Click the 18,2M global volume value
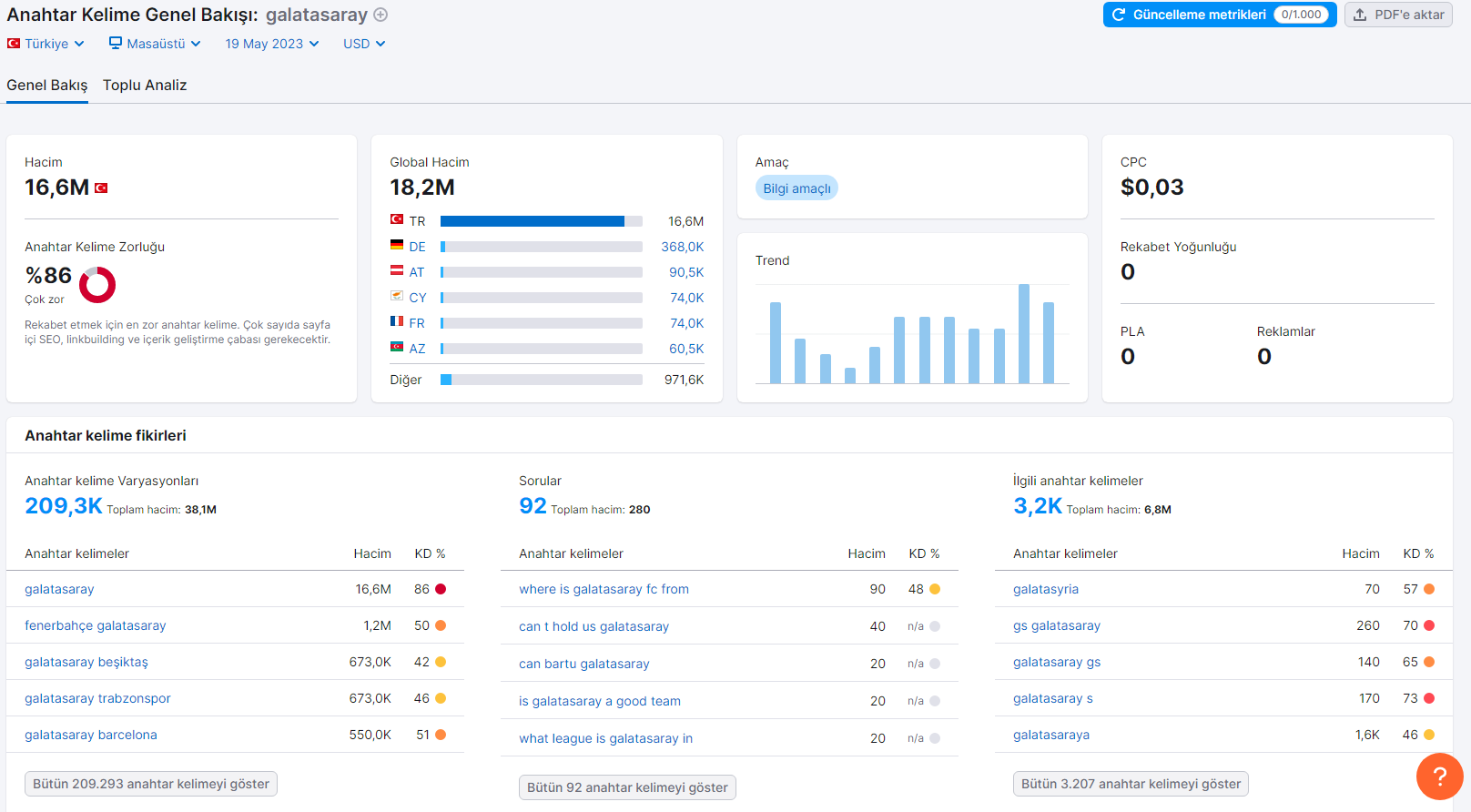1471x812 pixels. (422, 188)
